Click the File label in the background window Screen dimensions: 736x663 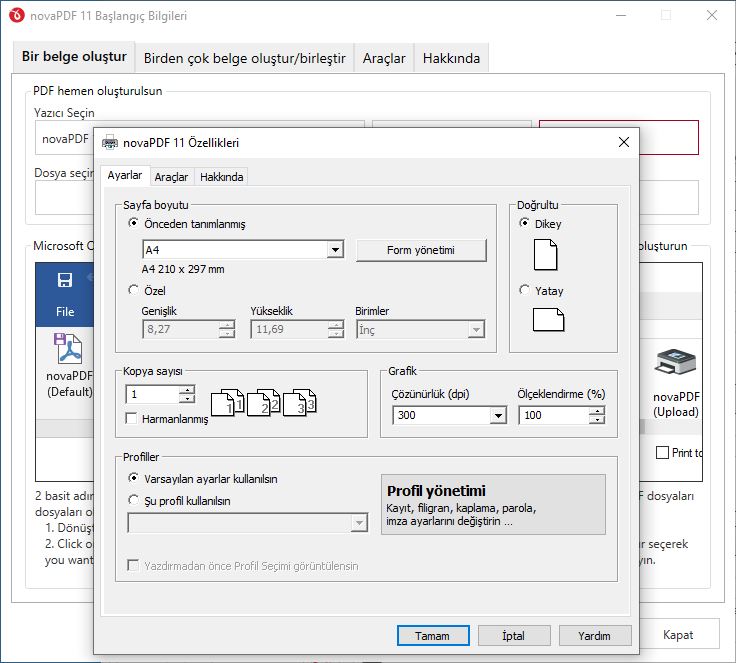click(65, 311)
